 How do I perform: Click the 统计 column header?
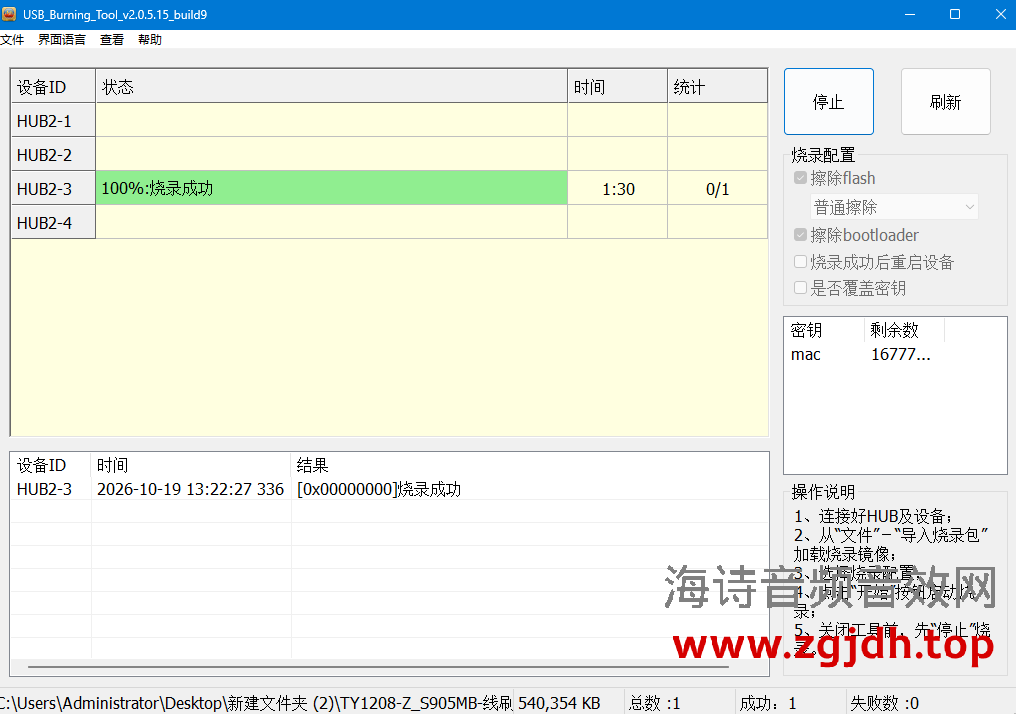(718, 86)
